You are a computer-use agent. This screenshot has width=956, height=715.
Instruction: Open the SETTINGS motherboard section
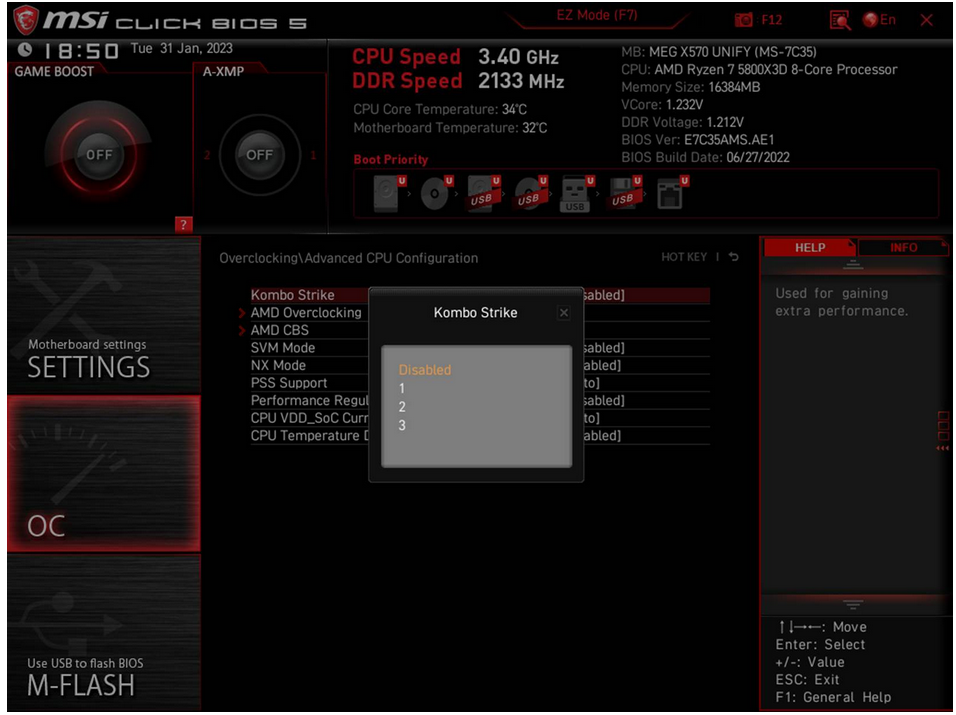click(x=104, y=315)
